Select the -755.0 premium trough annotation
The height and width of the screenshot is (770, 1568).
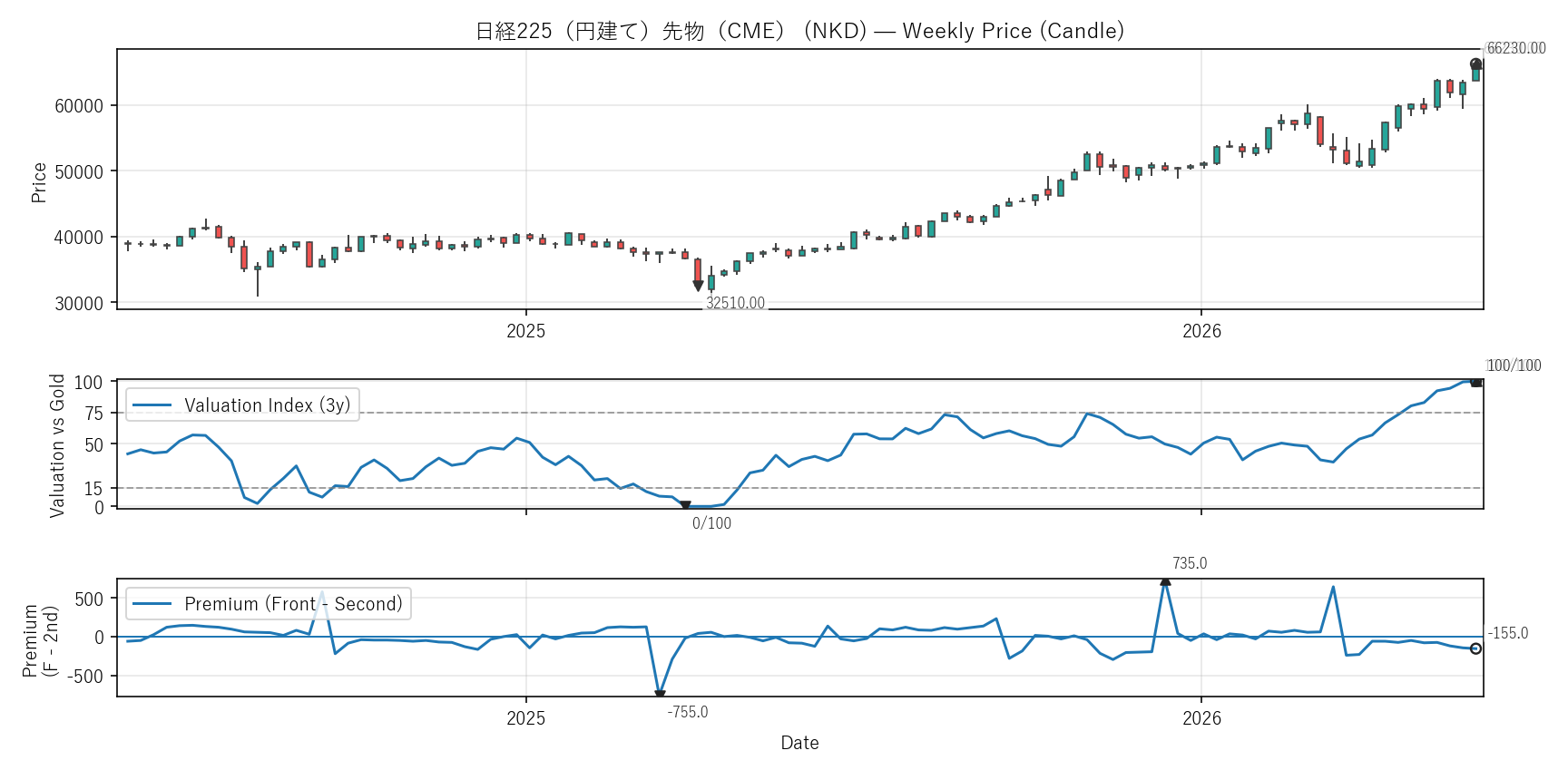tap(688, 712)
